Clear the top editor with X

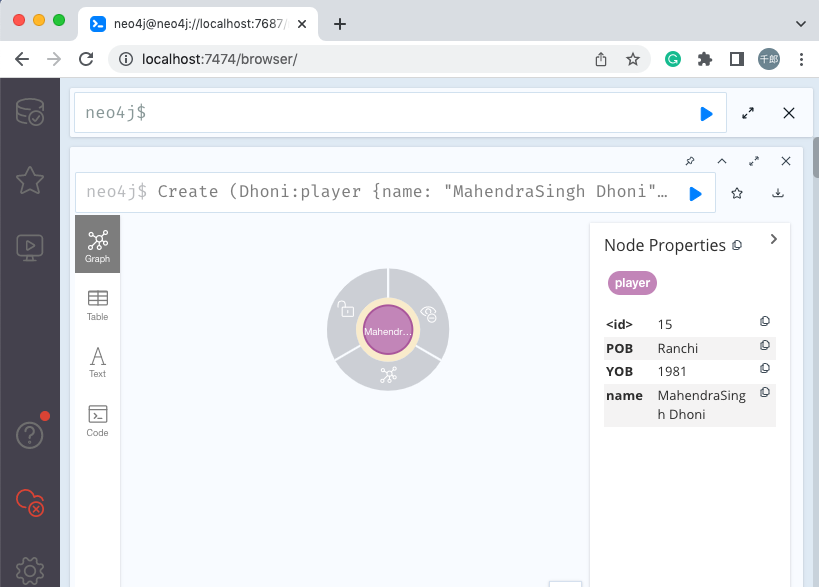[789, 113]
